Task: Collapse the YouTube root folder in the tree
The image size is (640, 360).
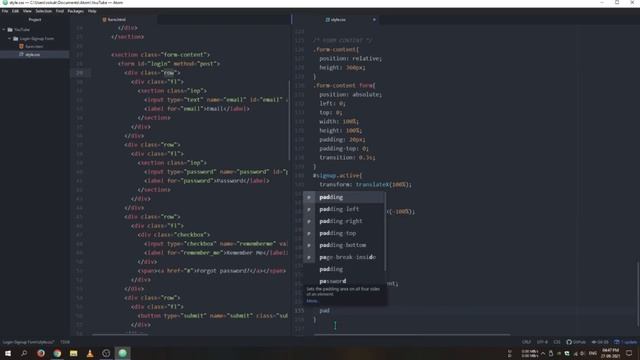Action: [4, 30]
